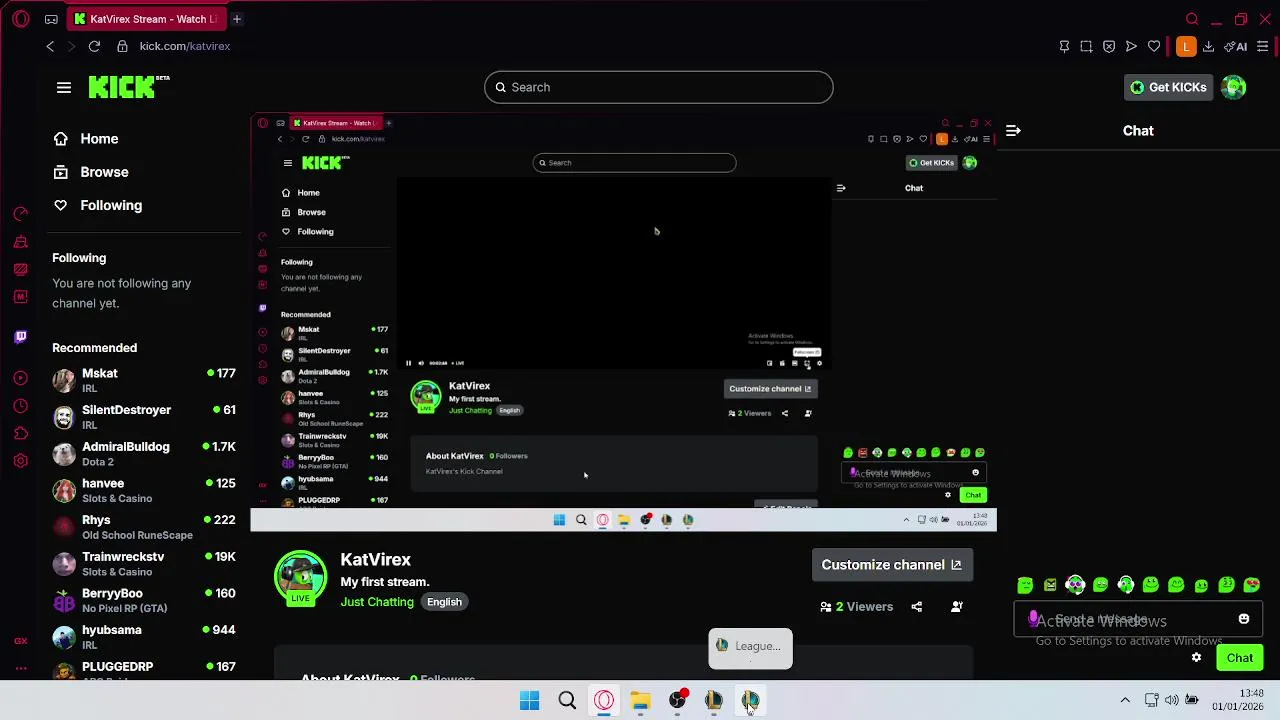1280x720 pixels.
Task: Open Mskat recommended channel
Action: click(144, 380)
